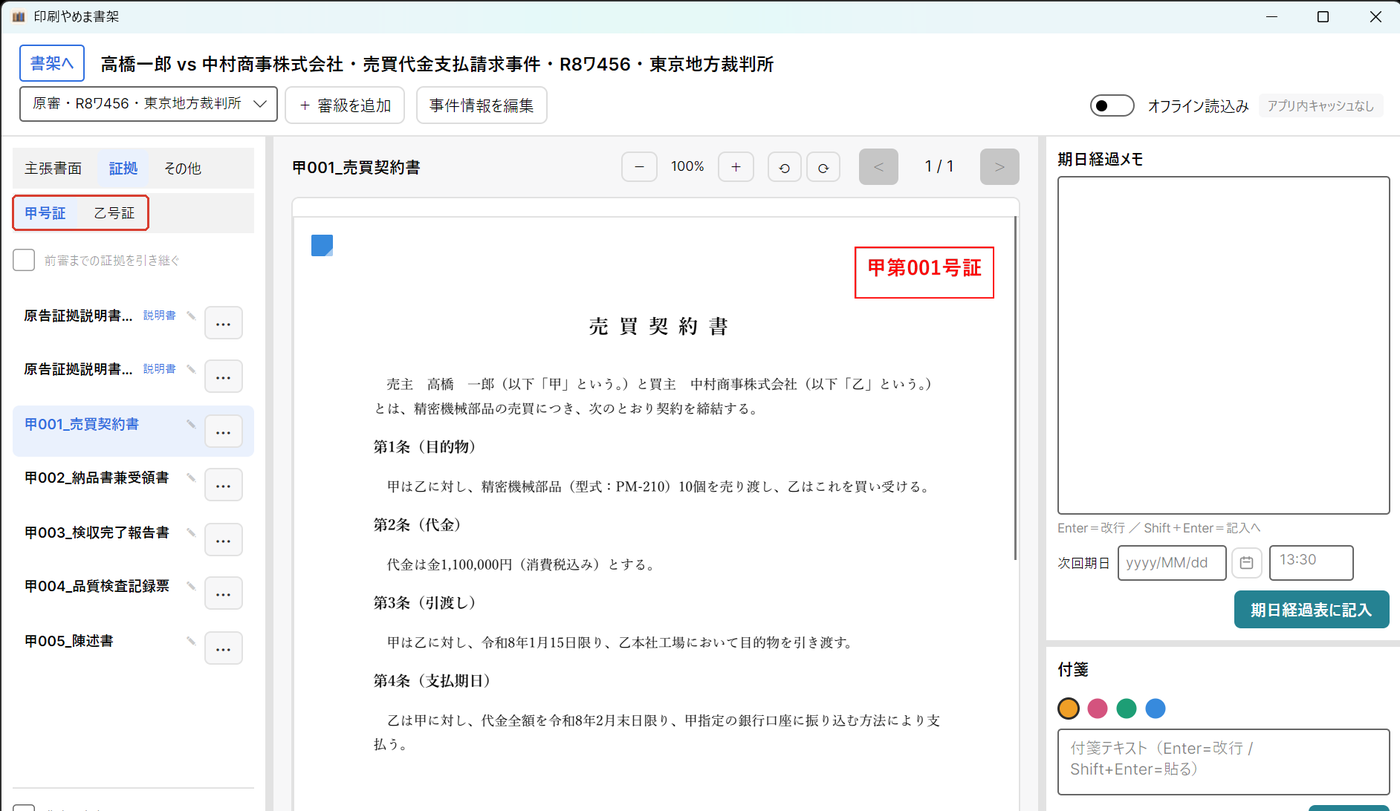Go to the next page
The image size is (1400, 811).
click(999, 167)
